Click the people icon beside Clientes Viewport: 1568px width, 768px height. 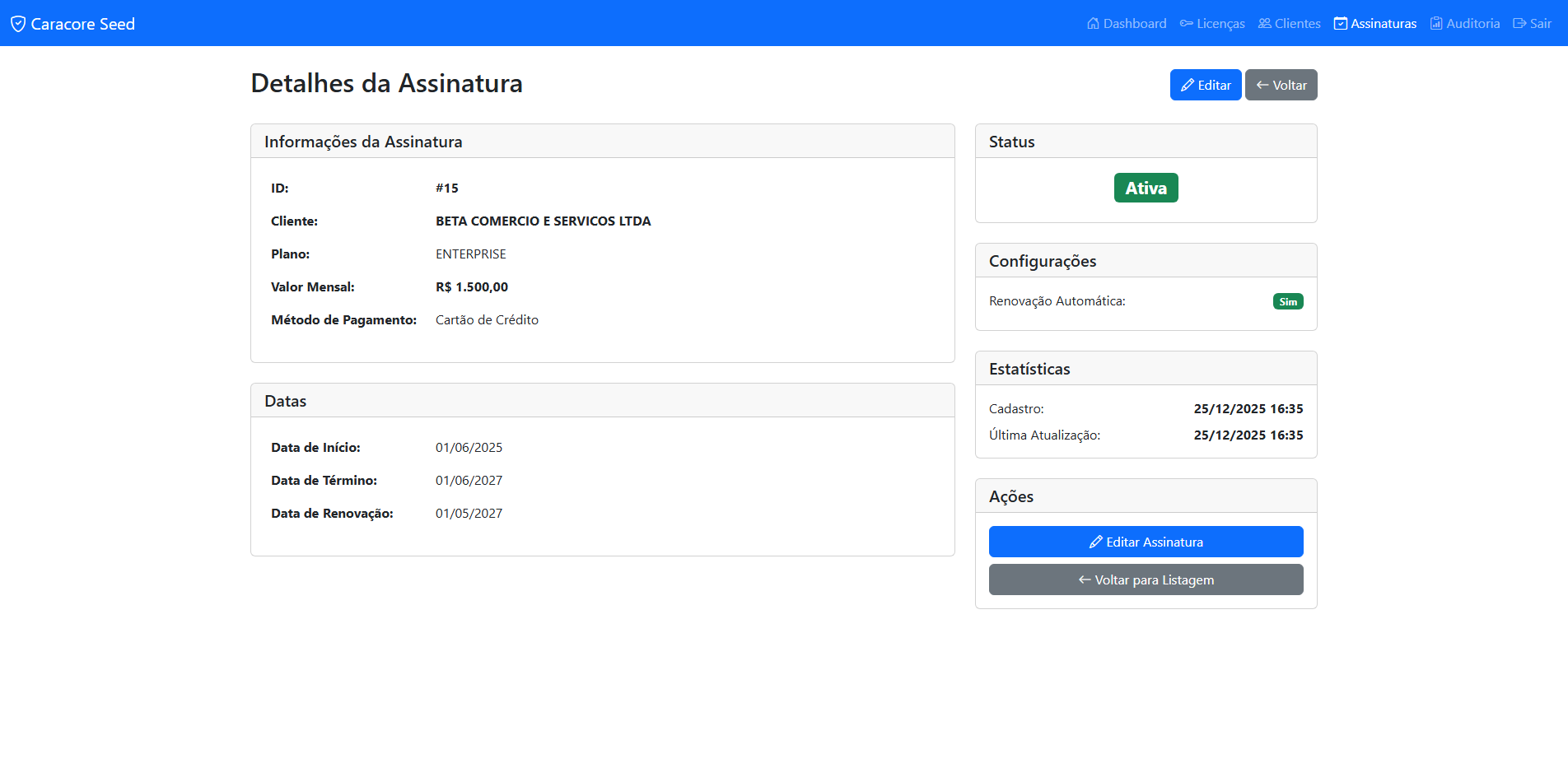tap(1264, 23)
